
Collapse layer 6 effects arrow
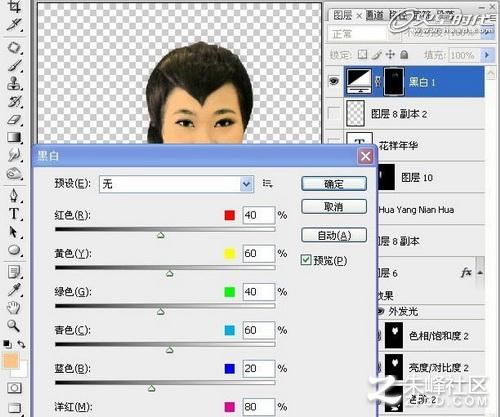click(480, 272)
